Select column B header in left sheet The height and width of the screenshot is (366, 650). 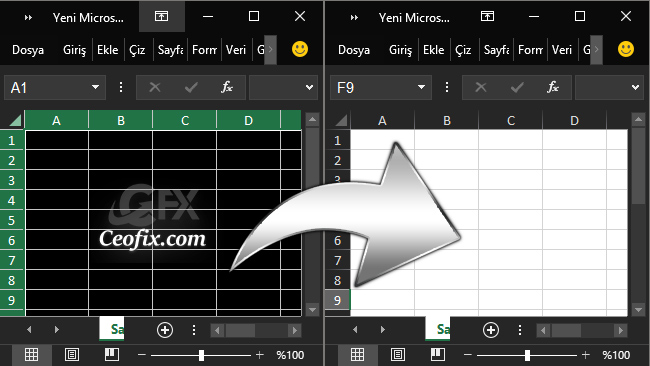coord(121,120)
